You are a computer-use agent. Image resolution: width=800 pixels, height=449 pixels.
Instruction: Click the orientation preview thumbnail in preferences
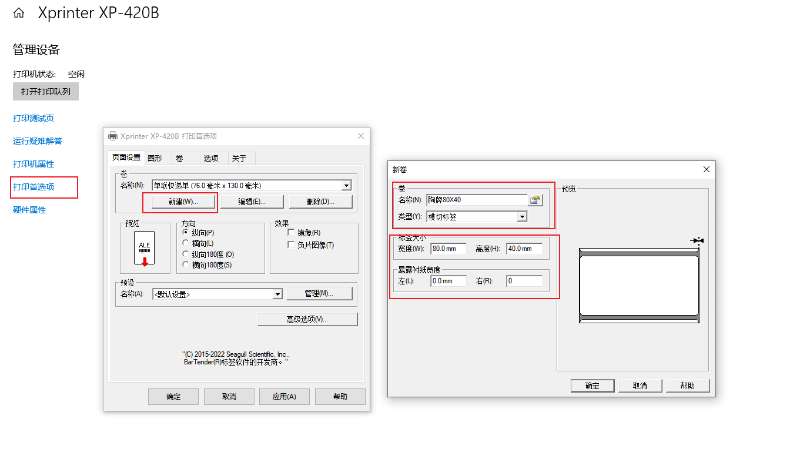(145, 249)
